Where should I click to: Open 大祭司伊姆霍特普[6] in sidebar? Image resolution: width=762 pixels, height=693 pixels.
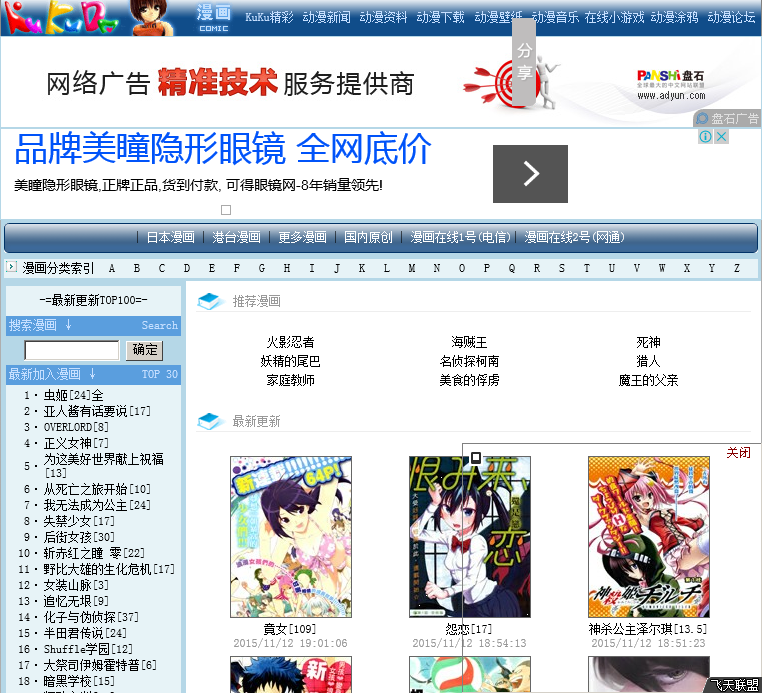(100, 665)
